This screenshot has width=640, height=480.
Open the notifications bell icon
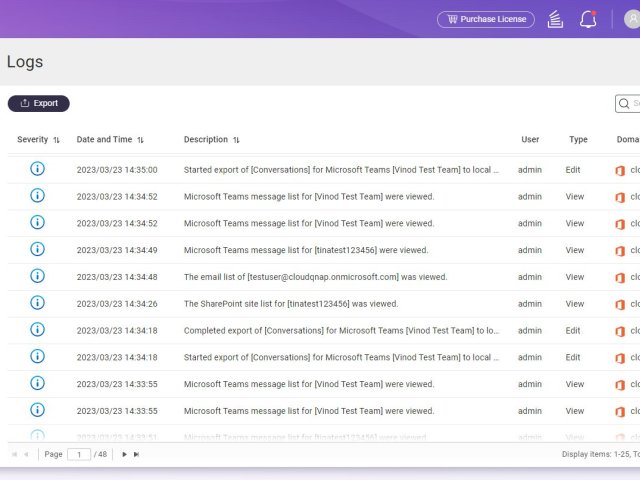(588, 19)
